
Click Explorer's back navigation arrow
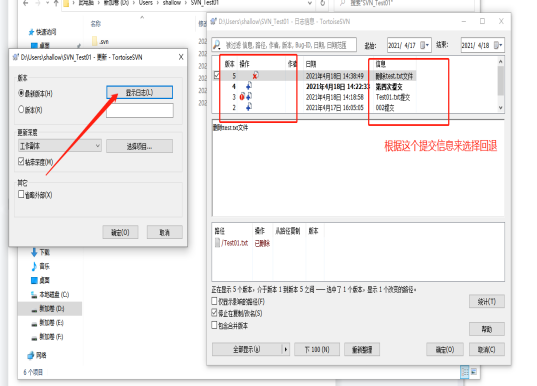(26, 3)
